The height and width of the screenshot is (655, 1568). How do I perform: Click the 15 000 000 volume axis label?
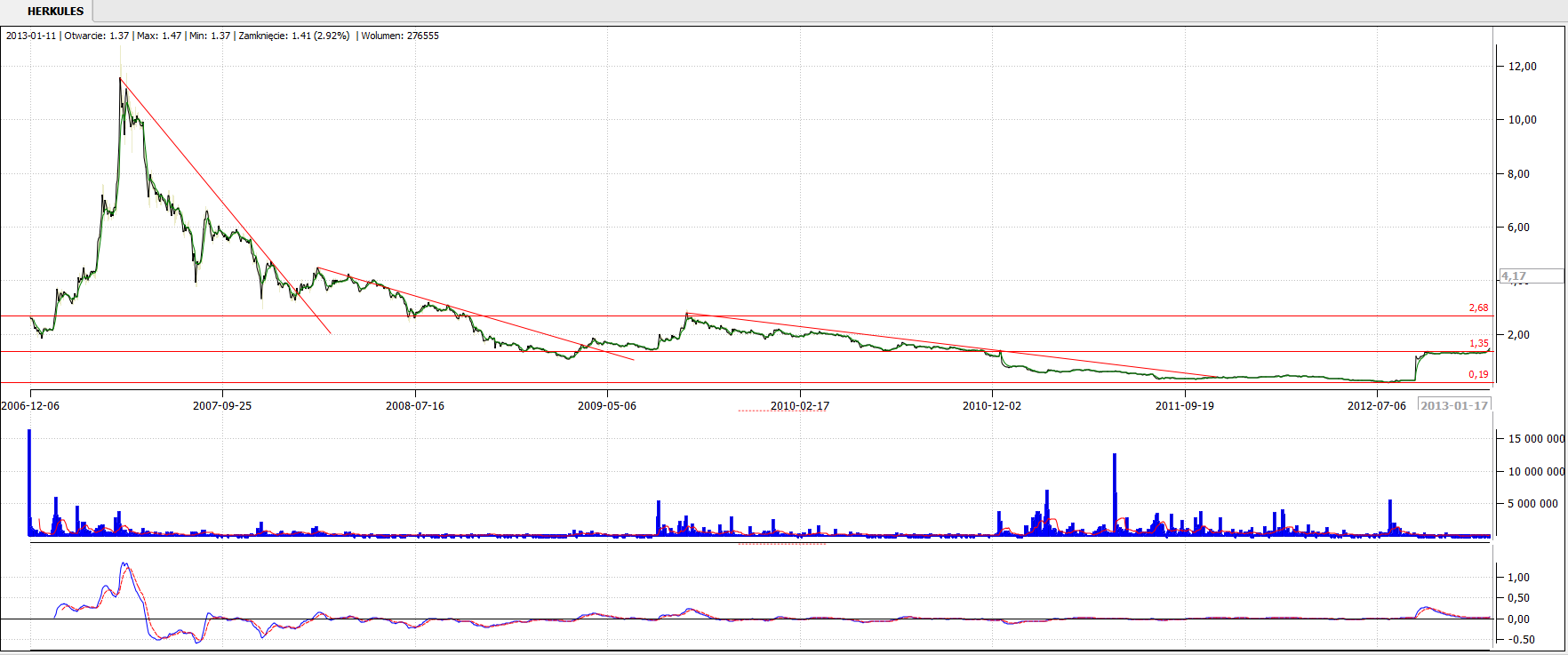click(x=1536, y=439)
